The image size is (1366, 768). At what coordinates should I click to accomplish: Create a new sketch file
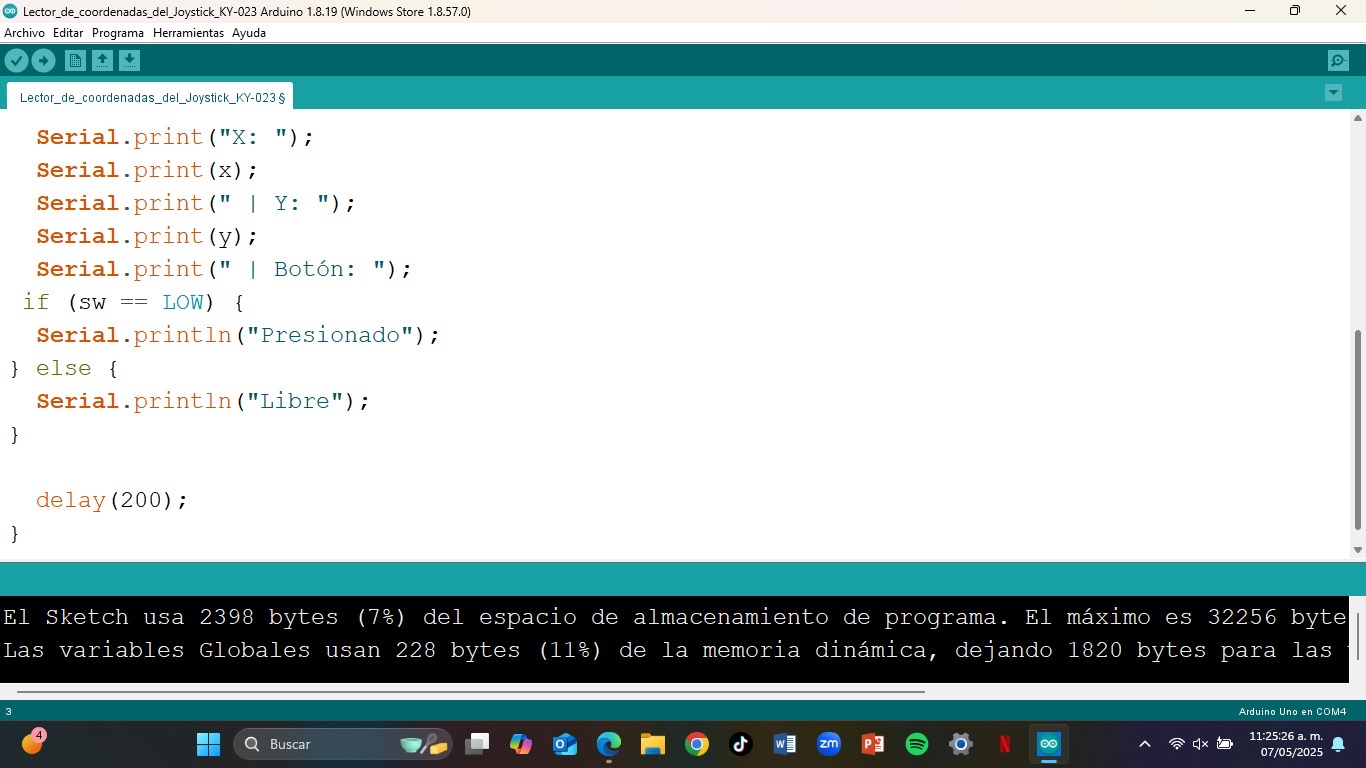pos(75,61)
